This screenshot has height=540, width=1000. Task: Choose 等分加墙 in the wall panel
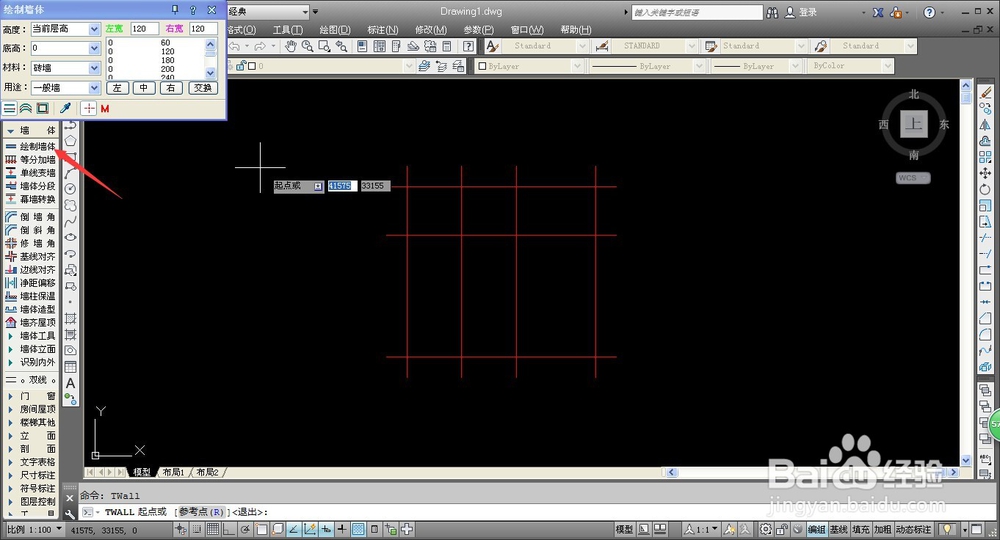(x=31, y=159)
